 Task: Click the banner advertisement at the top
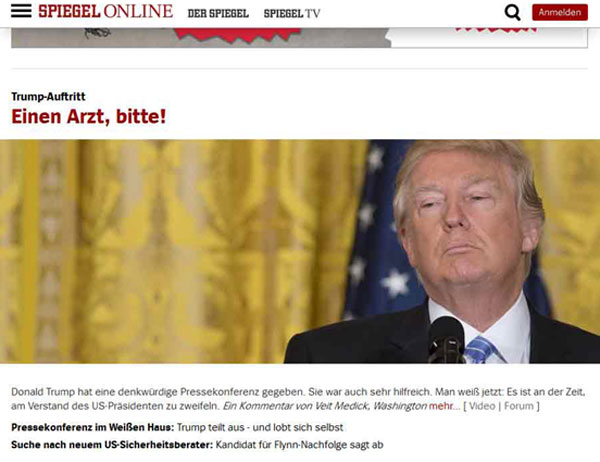tap(299, 38)
